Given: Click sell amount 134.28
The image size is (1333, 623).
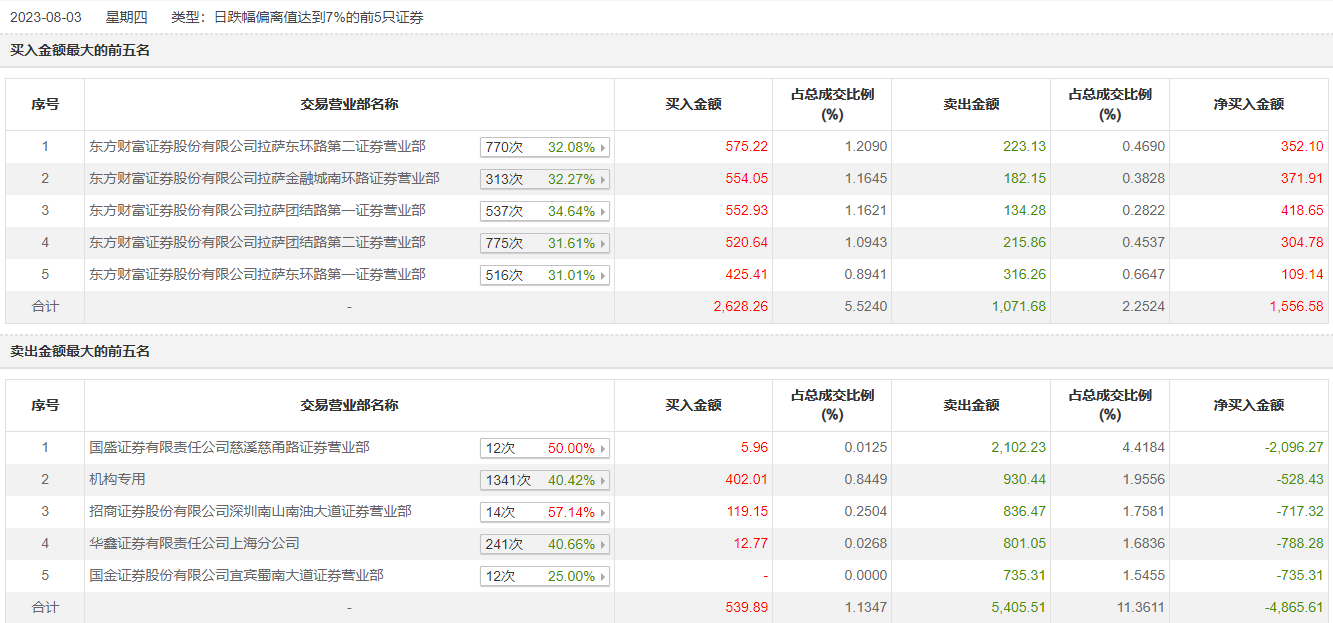Looking at the screenshot, I should pos(1024,210).
